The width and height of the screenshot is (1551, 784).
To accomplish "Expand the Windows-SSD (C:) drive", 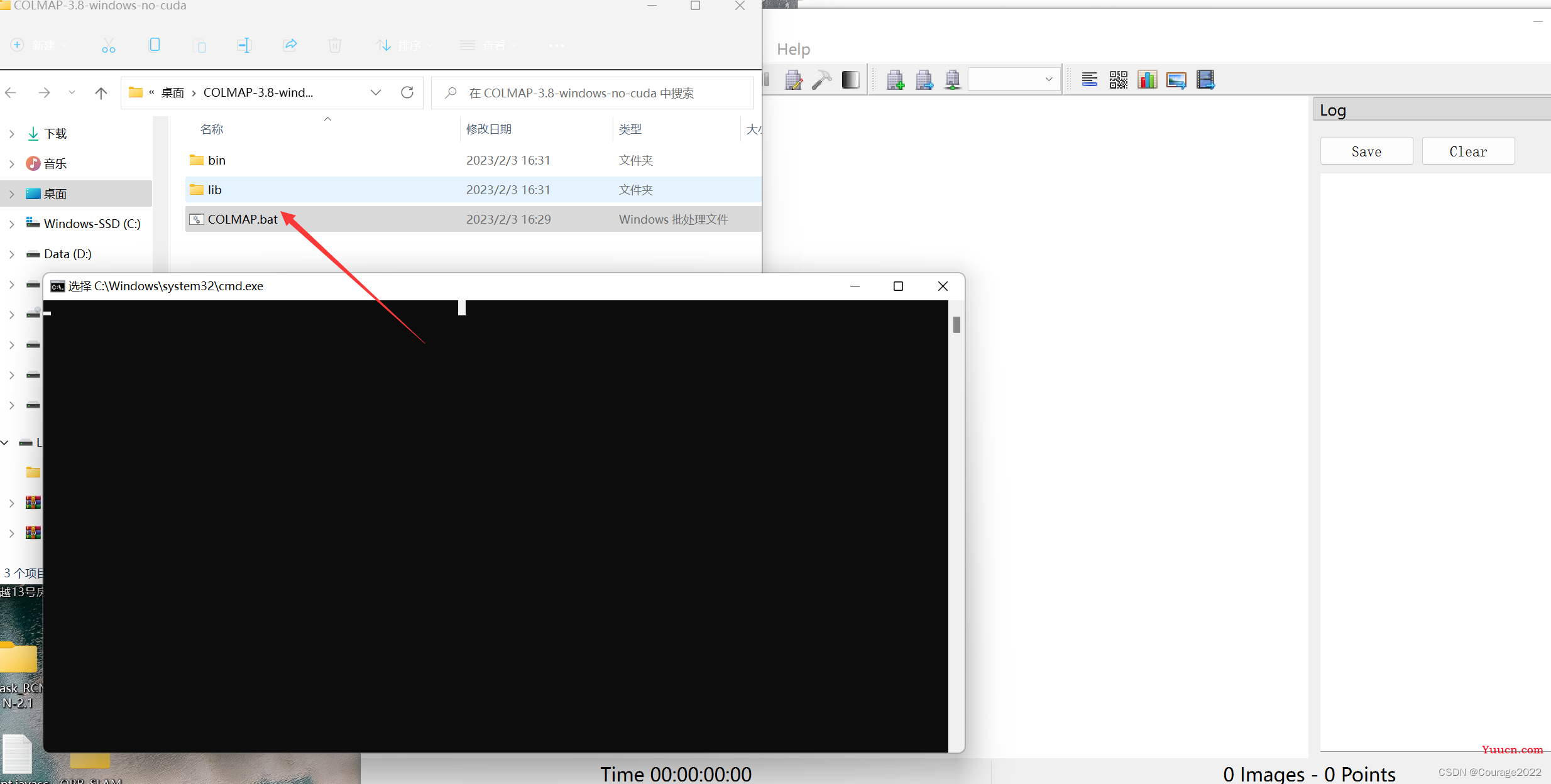I will click(x=10, y=223).
